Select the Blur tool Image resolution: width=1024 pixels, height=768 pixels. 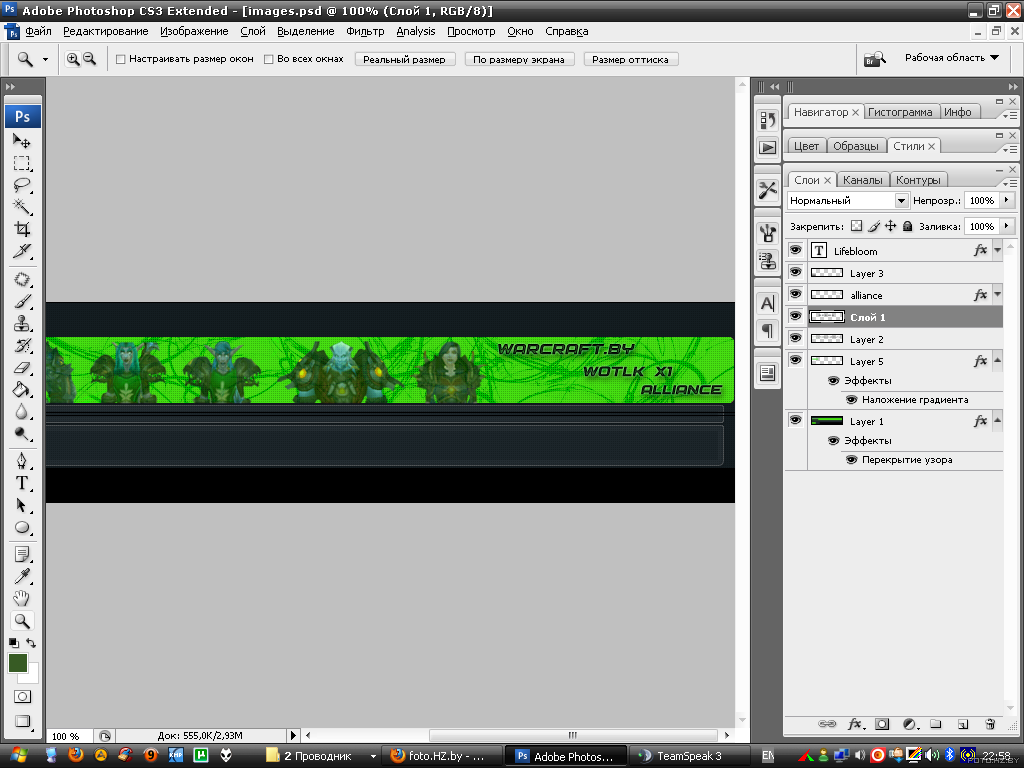pyautogui.click(x=22, y=413)
